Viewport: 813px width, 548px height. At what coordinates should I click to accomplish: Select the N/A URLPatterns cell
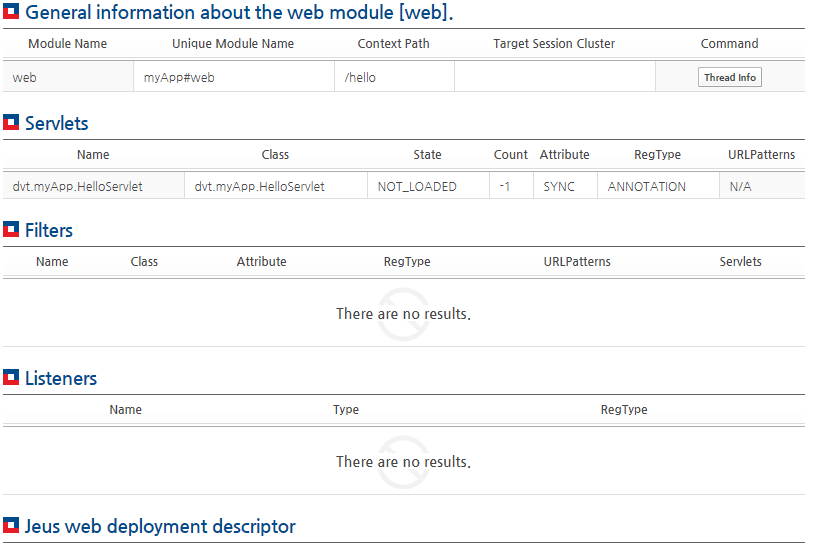point(762,186)
